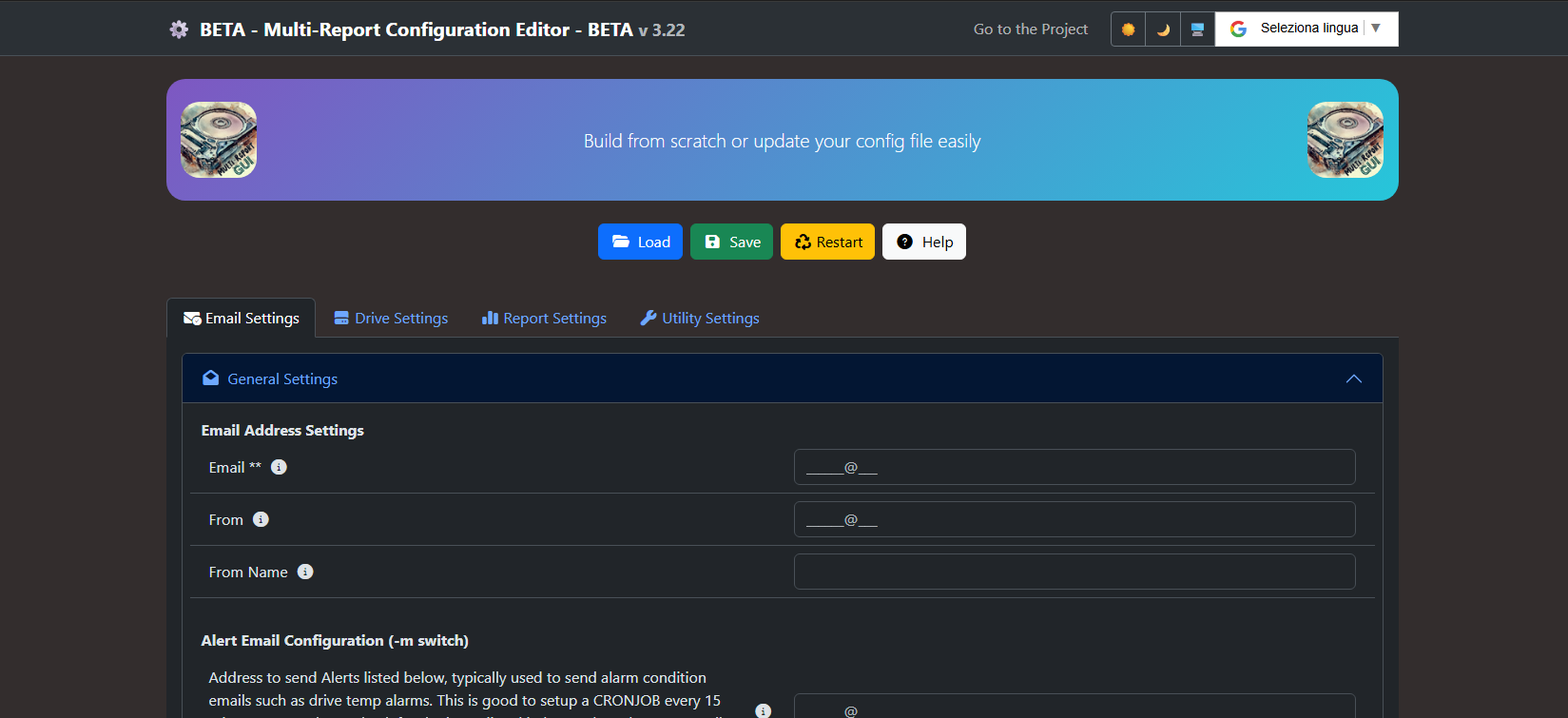The height and width of the screenshot is (718, 1568).
Task: Show info for the From field
Action: [261, 519]
